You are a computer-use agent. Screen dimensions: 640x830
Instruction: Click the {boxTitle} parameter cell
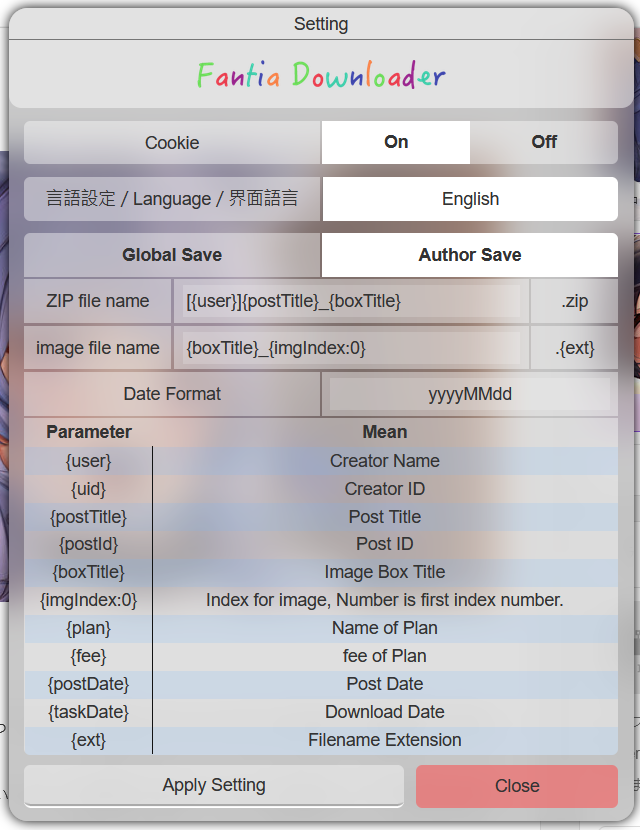88,572
